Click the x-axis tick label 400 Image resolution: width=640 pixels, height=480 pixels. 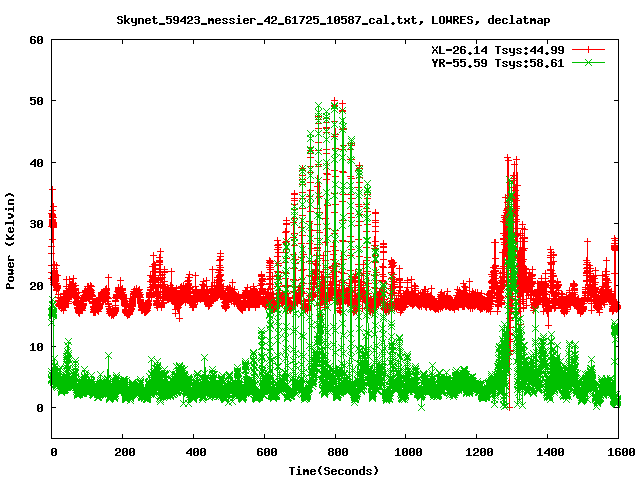[196, 452]
